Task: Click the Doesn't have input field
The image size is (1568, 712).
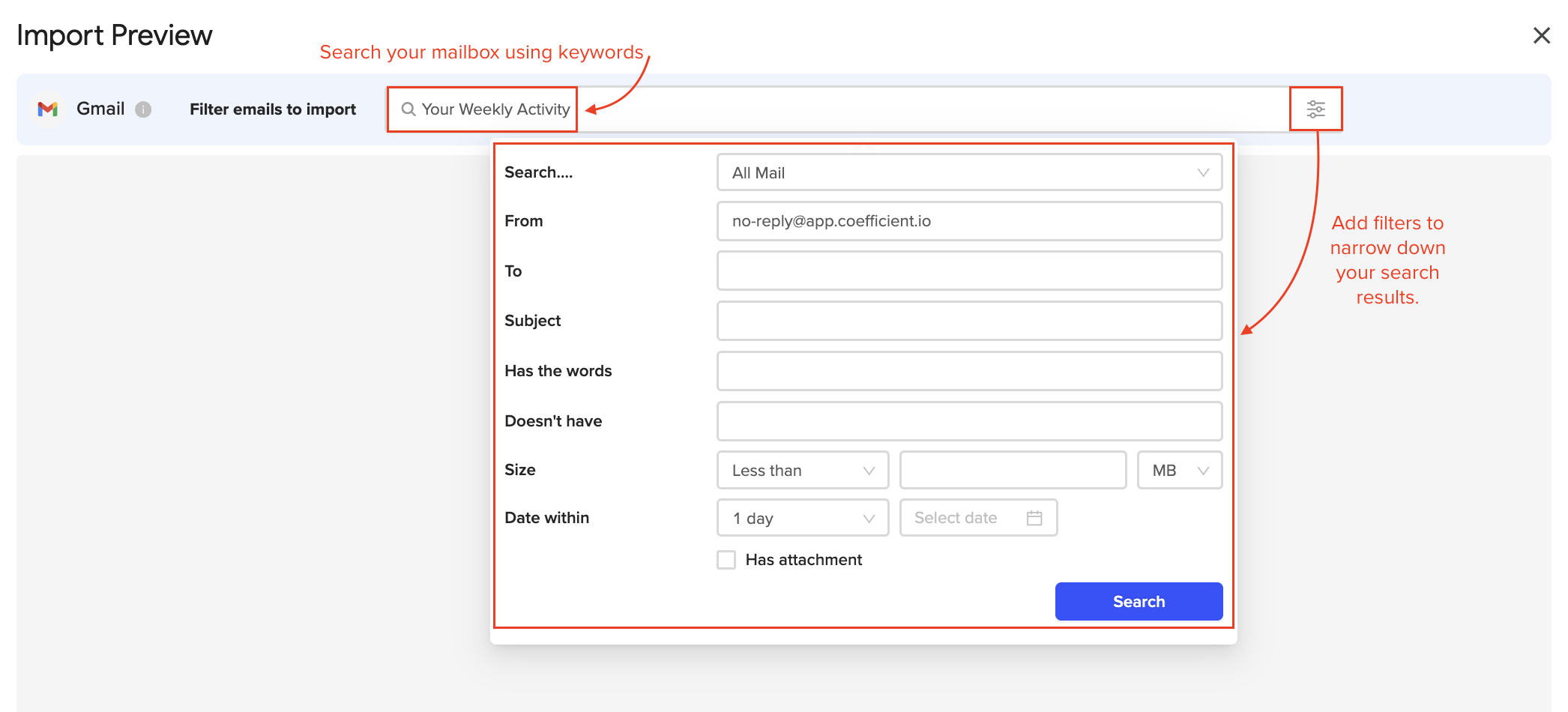Action: [968, 421]
